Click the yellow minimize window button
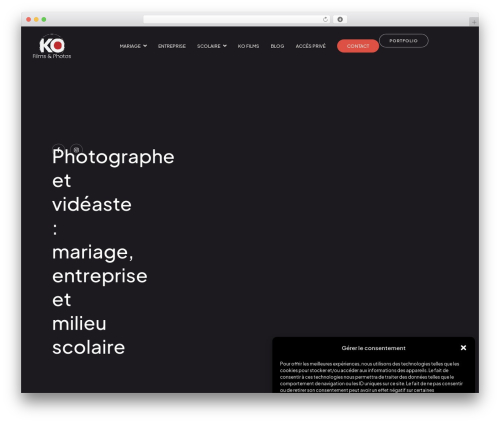500x423 pixels. [36, 19]
